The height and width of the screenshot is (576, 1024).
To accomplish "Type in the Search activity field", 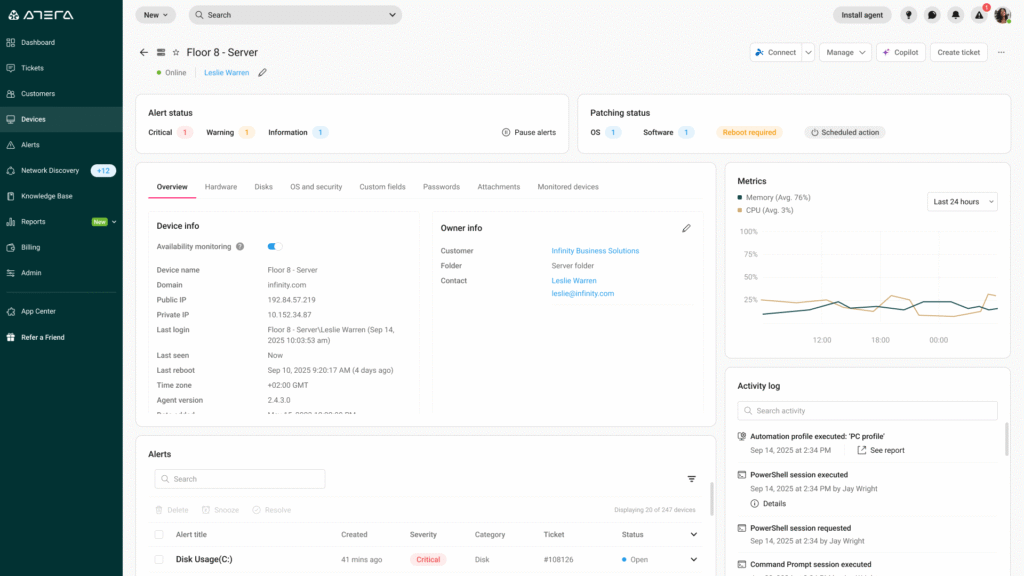I will pos(867,410).
